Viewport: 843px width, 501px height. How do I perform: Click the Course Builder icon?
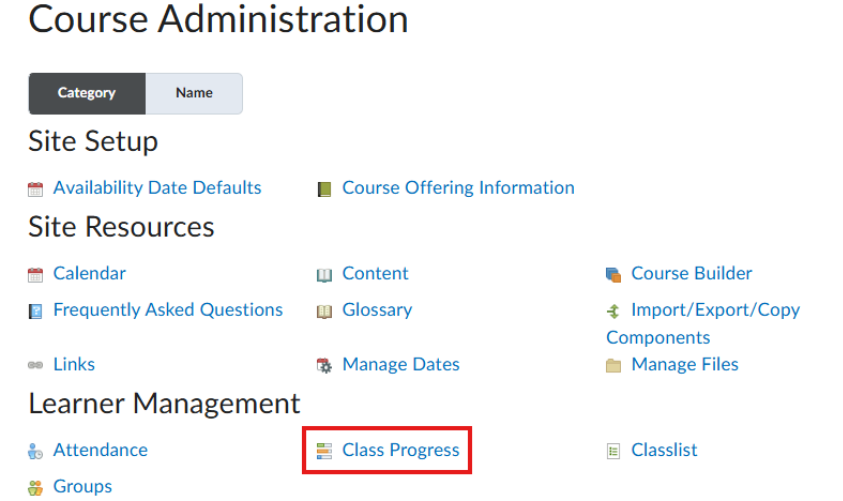614,275
